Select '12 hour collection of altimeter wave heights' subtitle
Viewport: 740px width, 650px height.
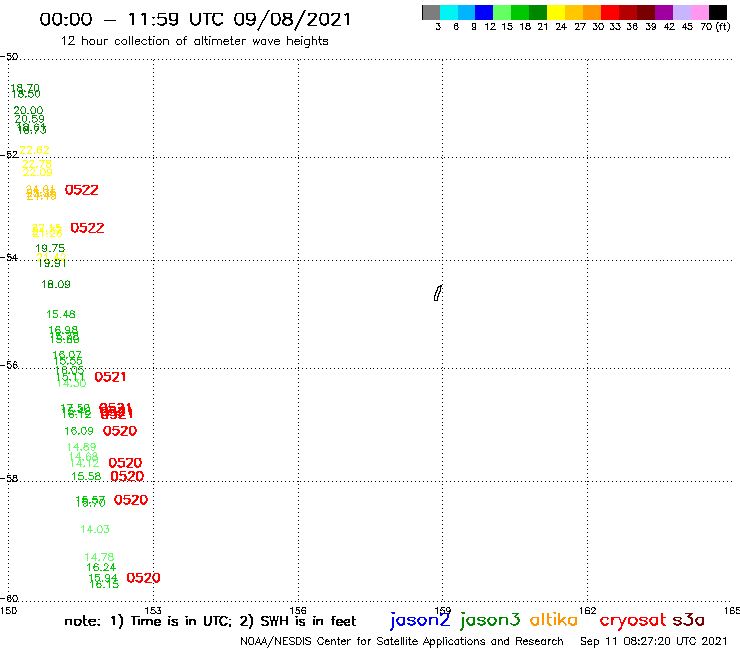(194, 41)
